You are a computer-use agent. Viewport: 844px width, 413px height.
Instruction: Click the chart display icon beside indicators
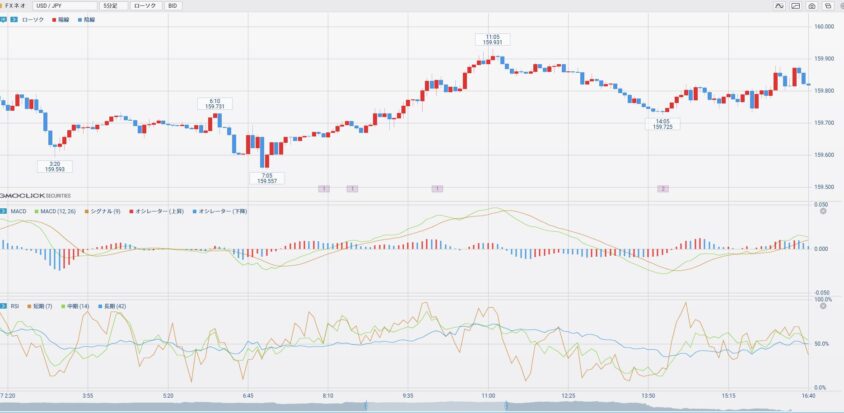click(x=795, y=6)
